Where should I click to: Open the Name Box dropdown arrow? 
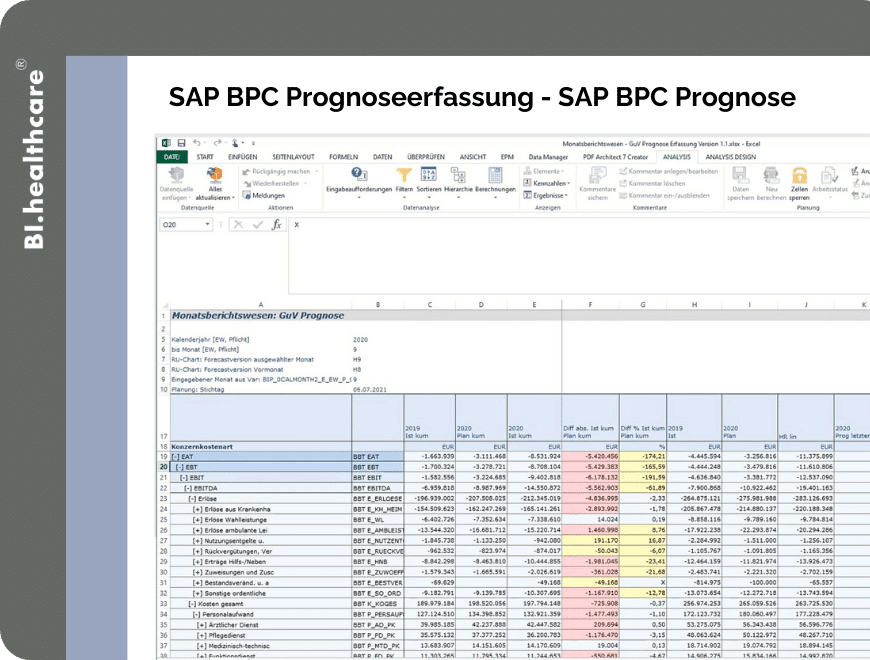(x=207, y=225)
